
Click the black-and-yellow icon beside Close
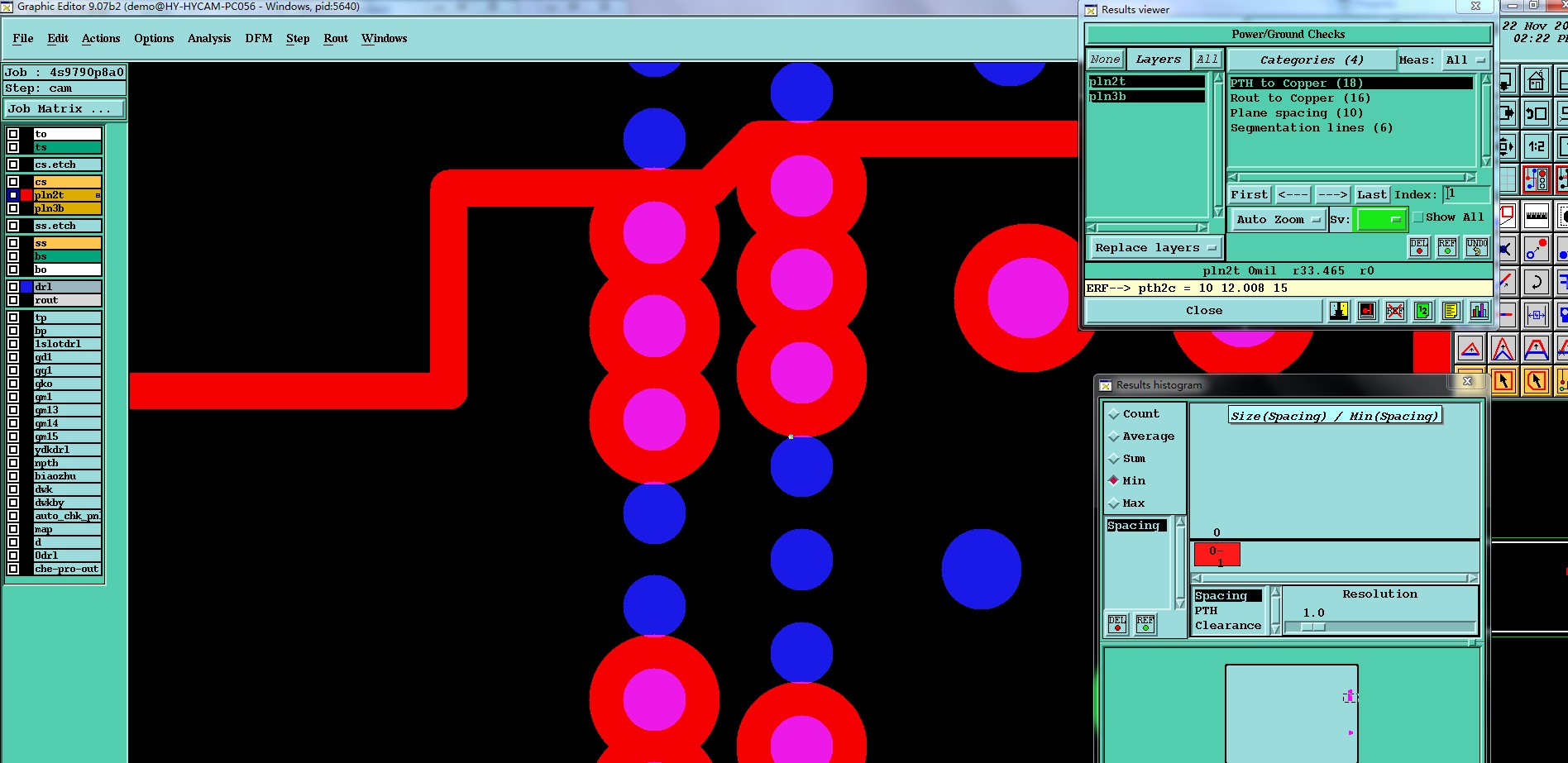1339,311
